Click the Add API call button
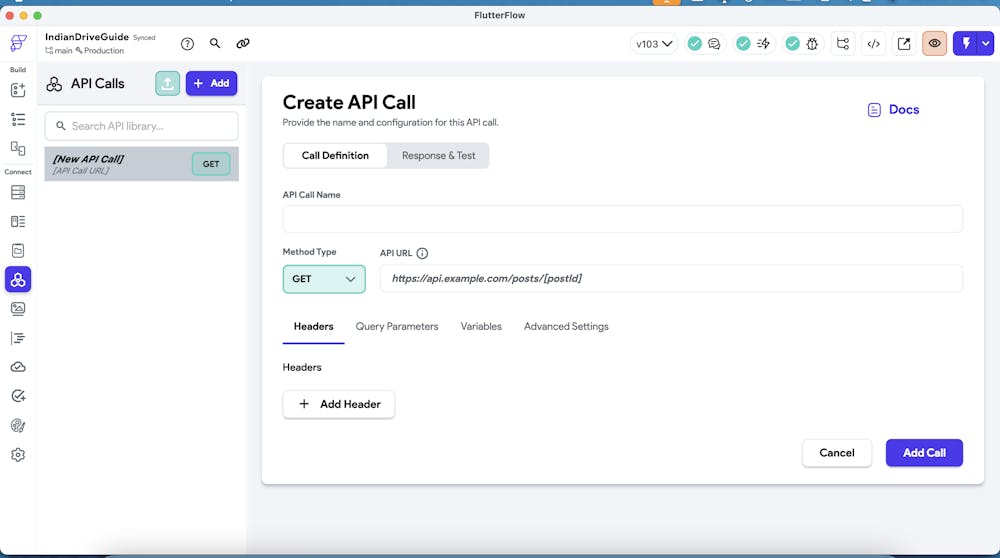Screen dimensions: 1000x558 point(211,84)
